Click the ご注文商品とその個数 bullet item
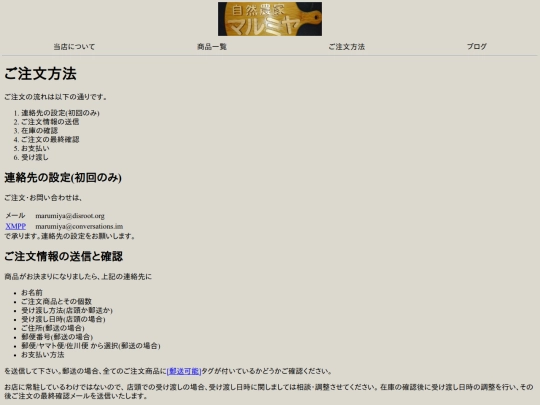 56,302
